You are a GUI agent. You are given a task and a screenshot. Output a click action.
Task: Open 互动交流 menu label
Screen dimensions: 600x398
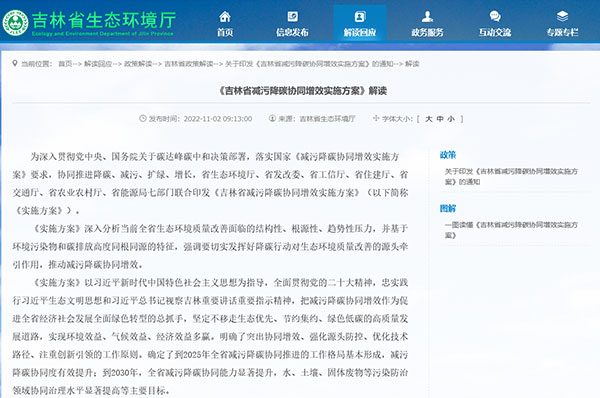tap(495, 33)
